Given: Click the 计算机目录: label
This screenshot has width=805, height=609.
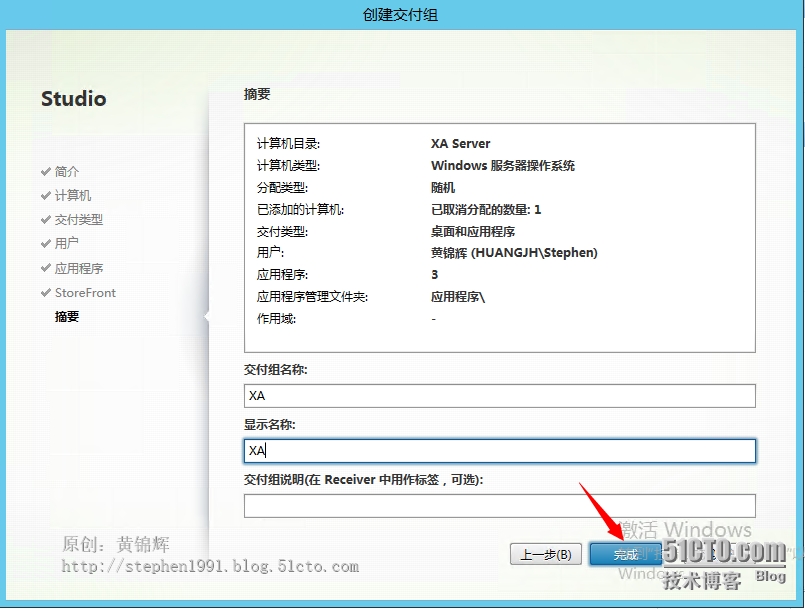Looking at the screenshot, I should [x=288, y=144].
